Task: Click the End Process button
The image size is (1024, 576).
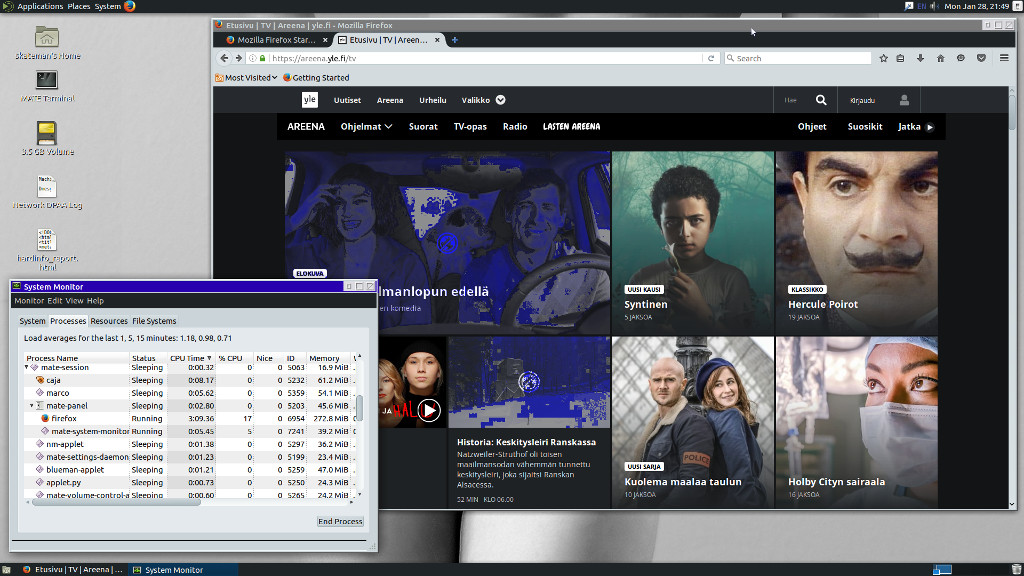Action: click(x=340, y=521)
